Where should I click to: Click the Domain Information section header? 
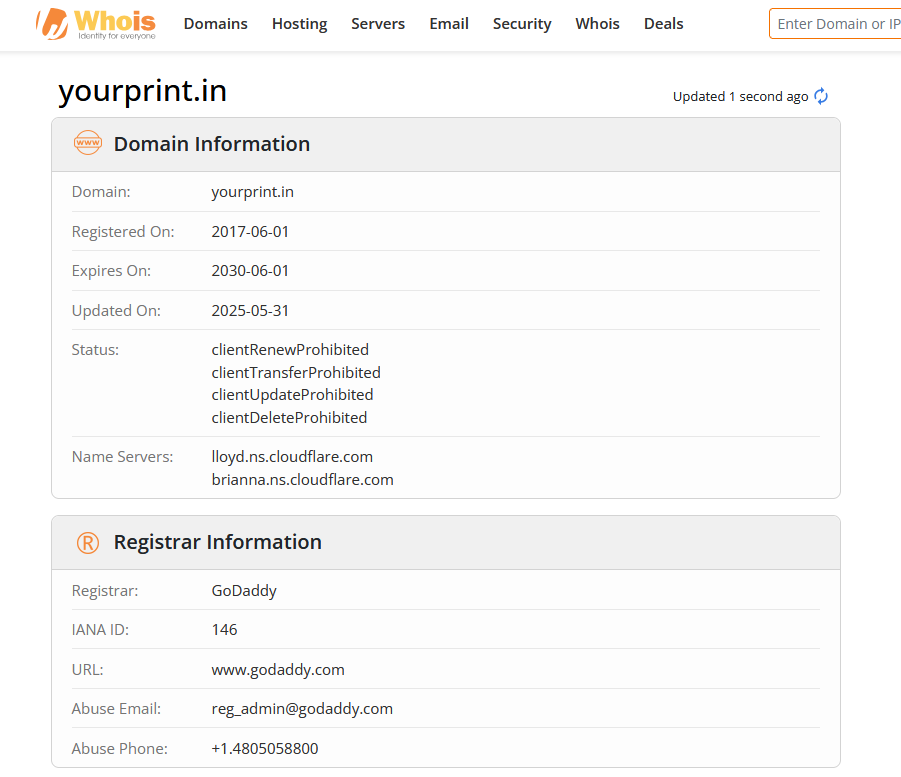(446, 144)
